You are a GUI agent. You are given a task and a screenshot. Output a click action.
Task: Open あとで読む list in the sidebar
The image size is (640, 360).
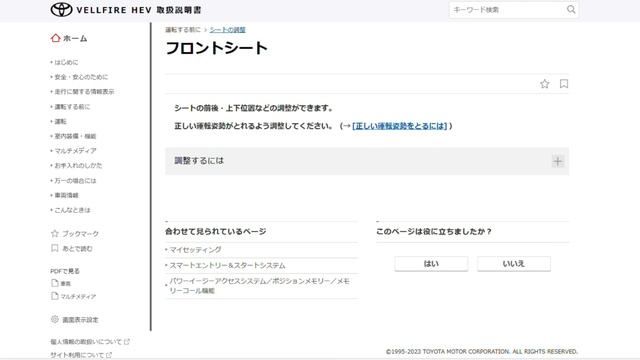point(77,249)
